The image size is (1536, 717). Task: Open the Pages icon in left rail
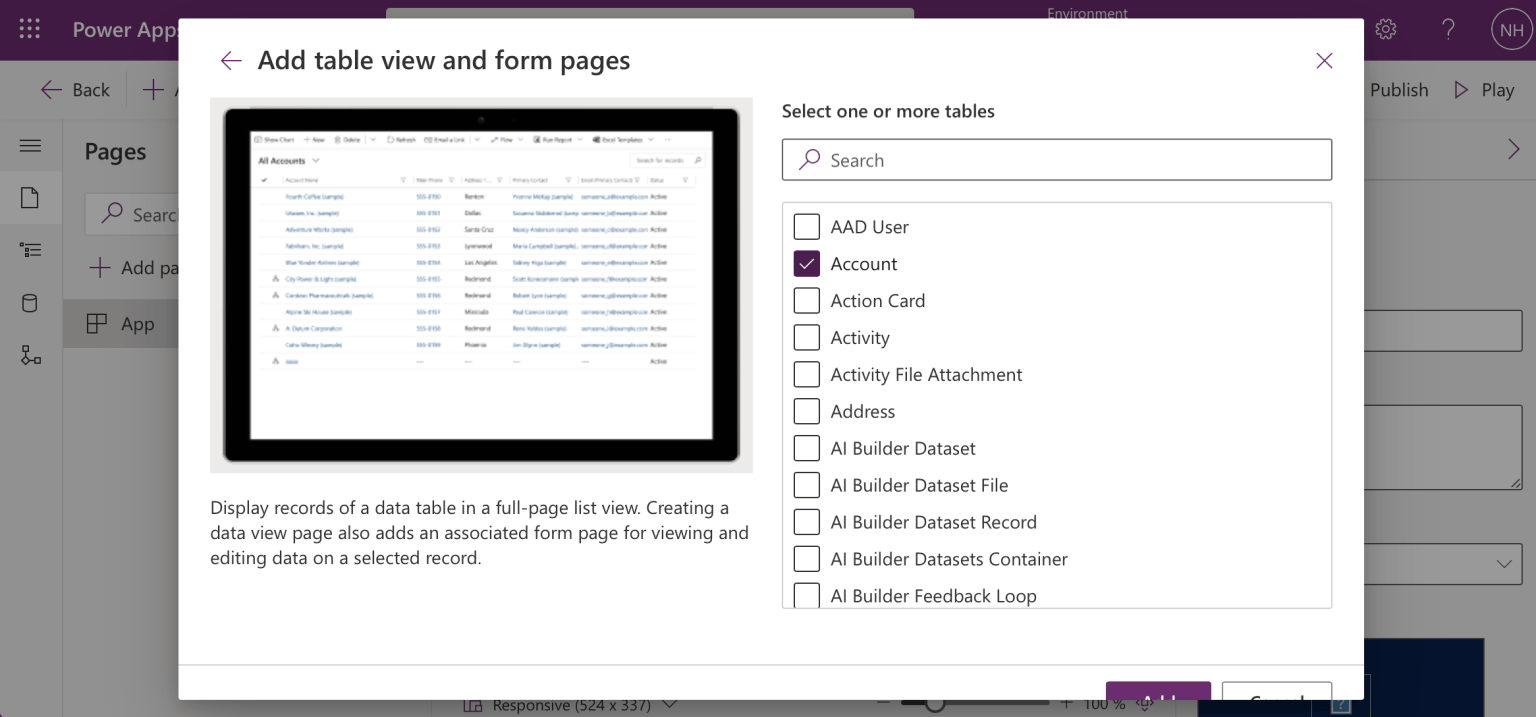point(30,198)
